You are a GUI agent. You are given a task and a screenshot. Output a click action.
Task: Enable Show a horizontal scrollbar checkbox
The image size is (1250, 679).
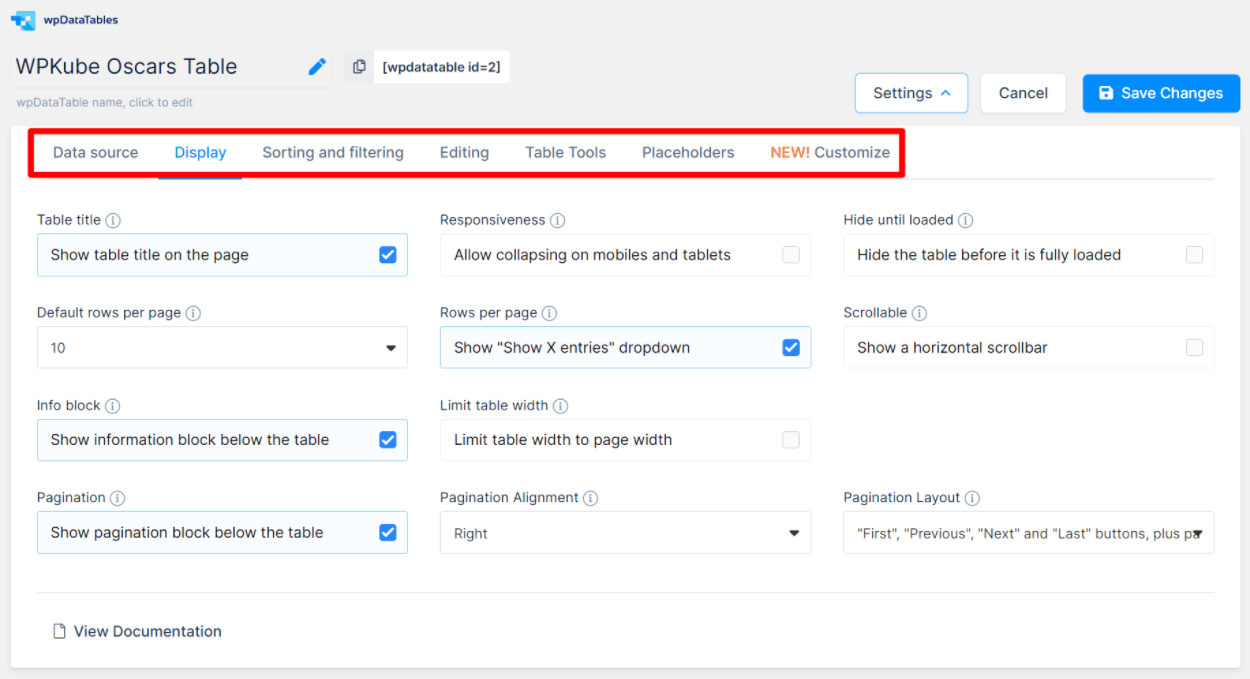[1194, 348]
